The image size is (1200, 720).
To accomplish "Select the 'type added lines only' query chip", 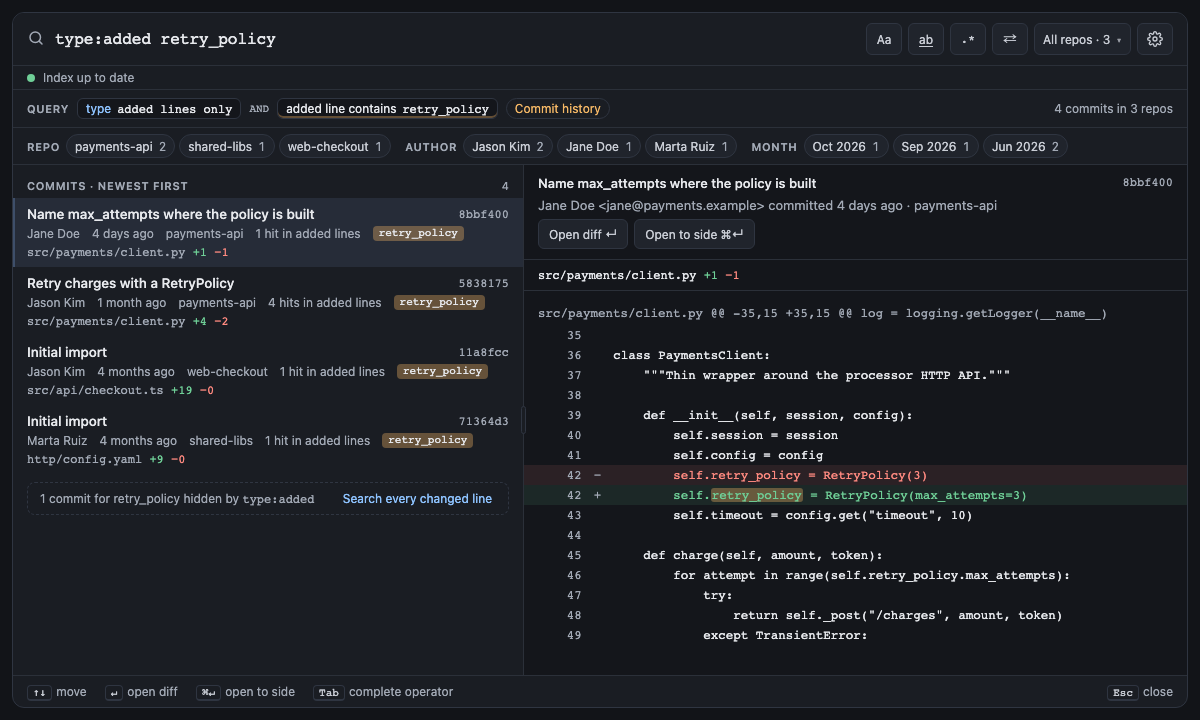I will click(x=159, y=109).
